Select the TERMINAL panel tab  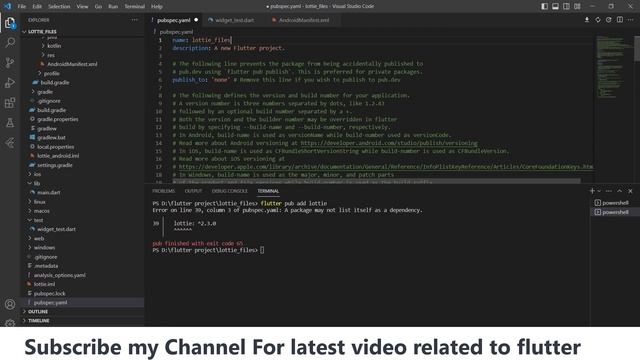pyautogui.click(x=268, y=191)
